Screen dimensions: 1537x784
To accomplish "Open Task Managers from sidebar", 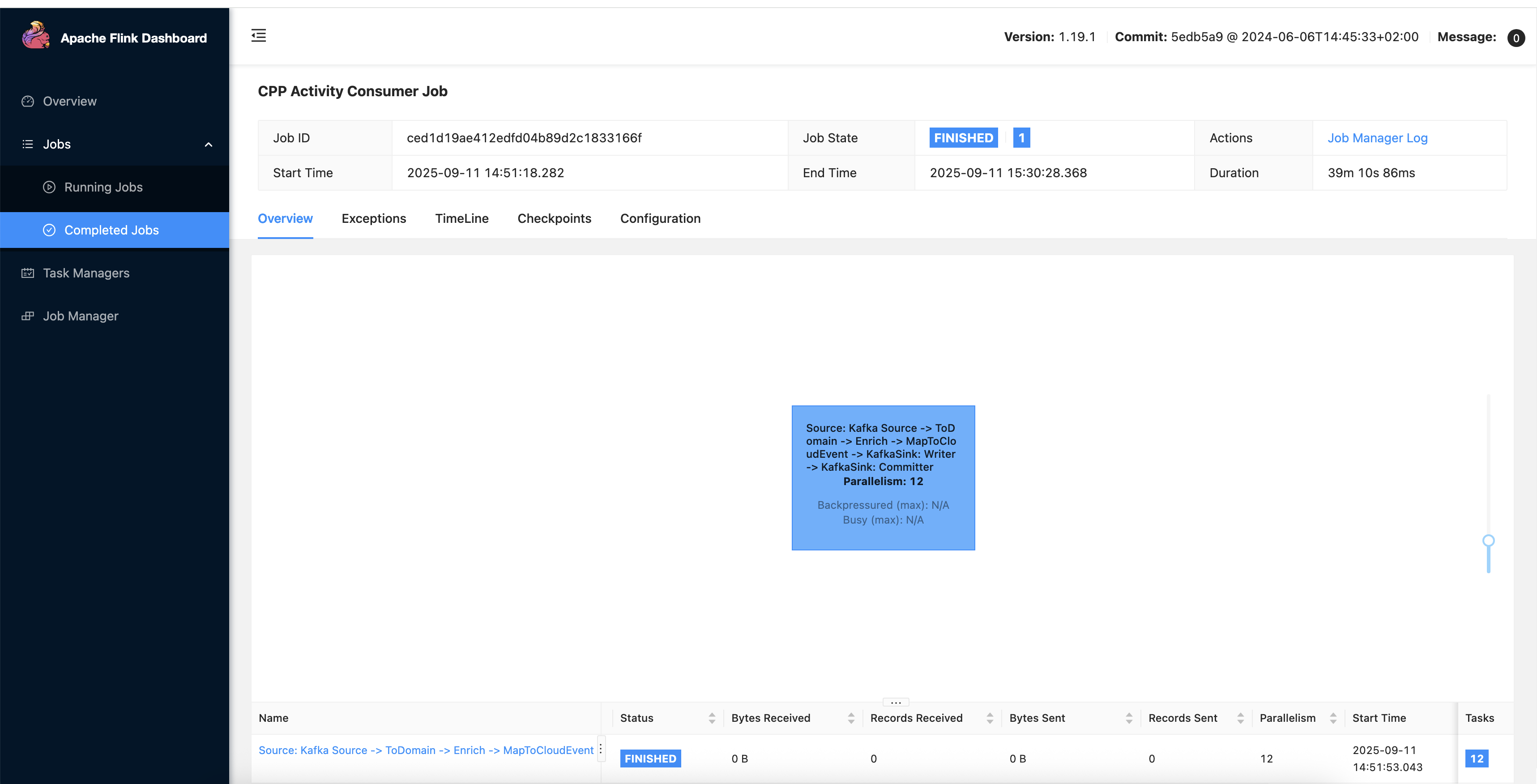I will click(86, 273).
